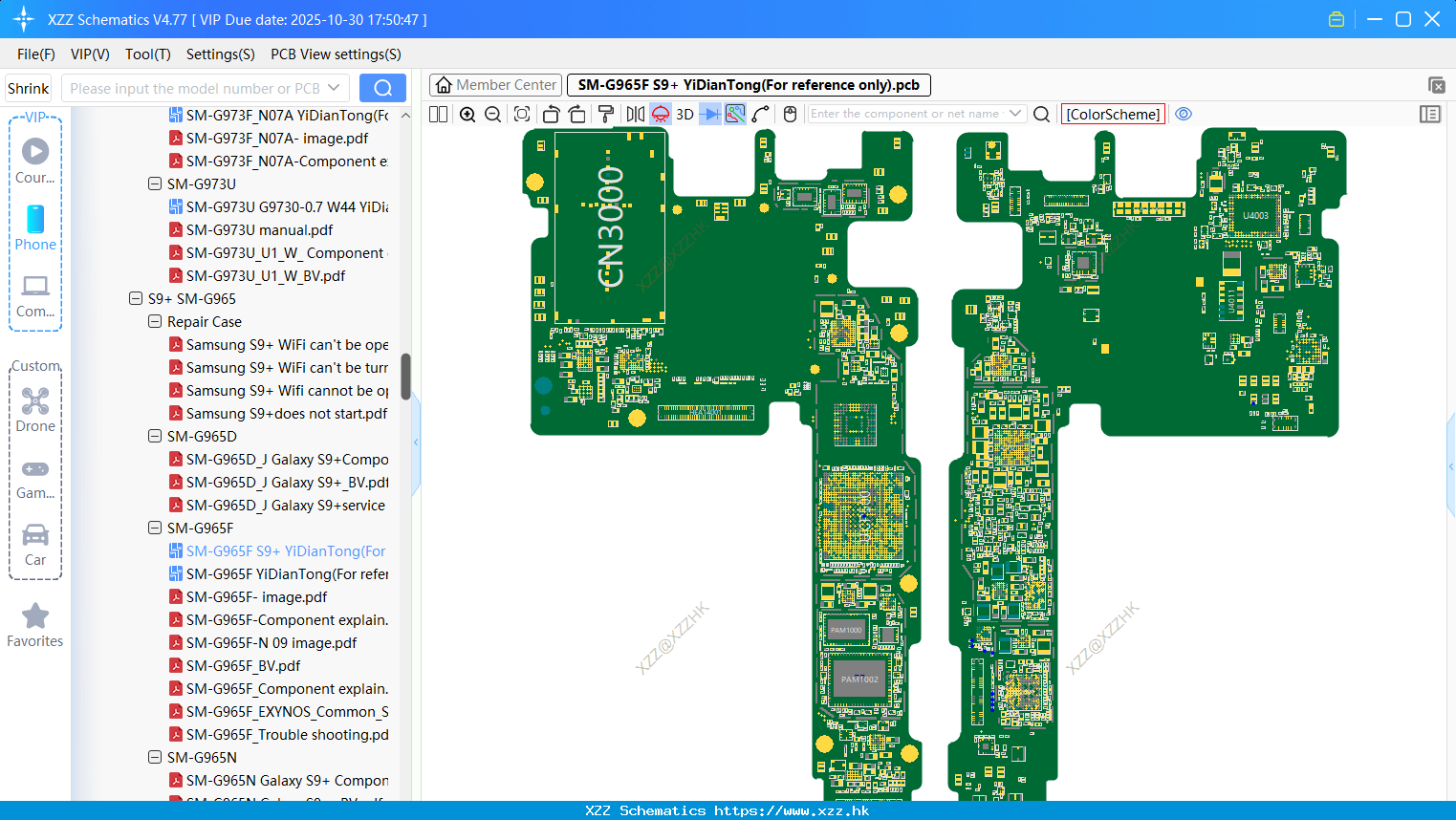The image size is (1456, 820).
Task: Open the Drone category
Action: point(35,410)
